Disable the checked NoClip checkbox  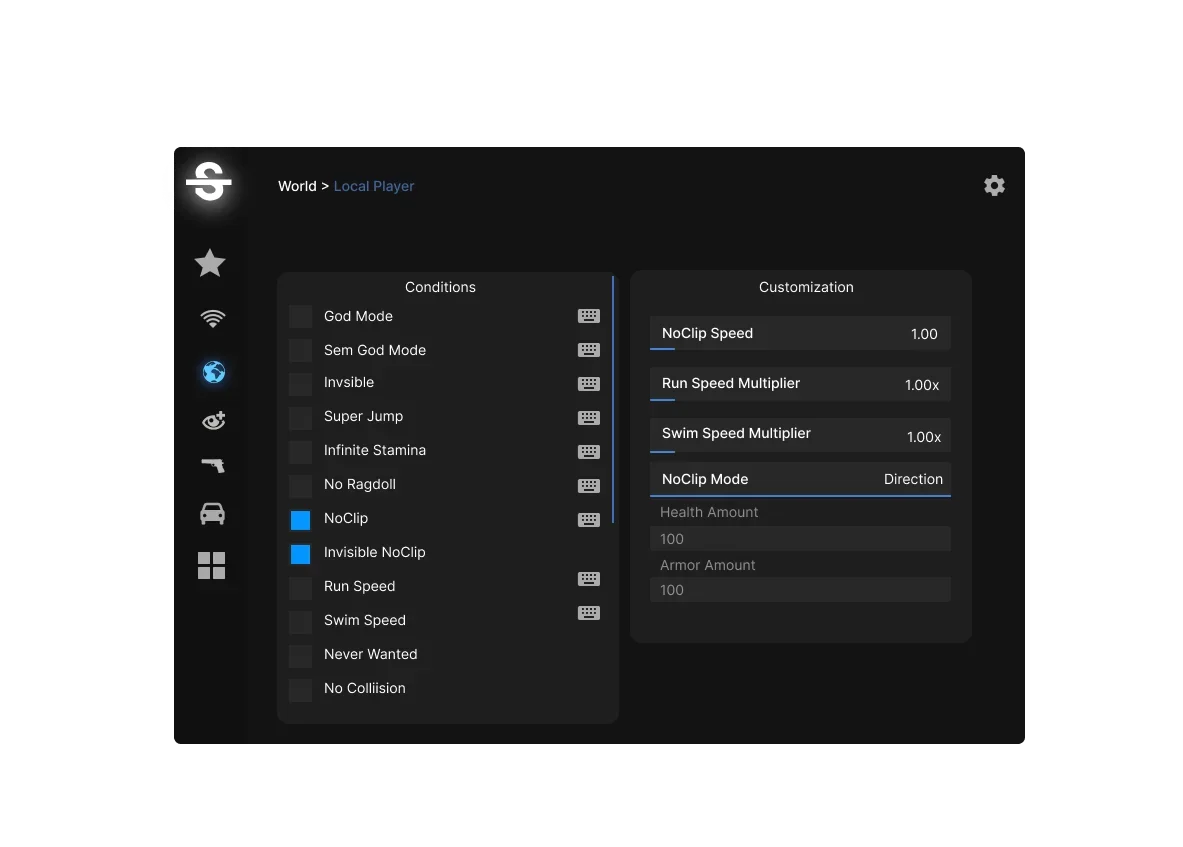[x=300, y=520]
